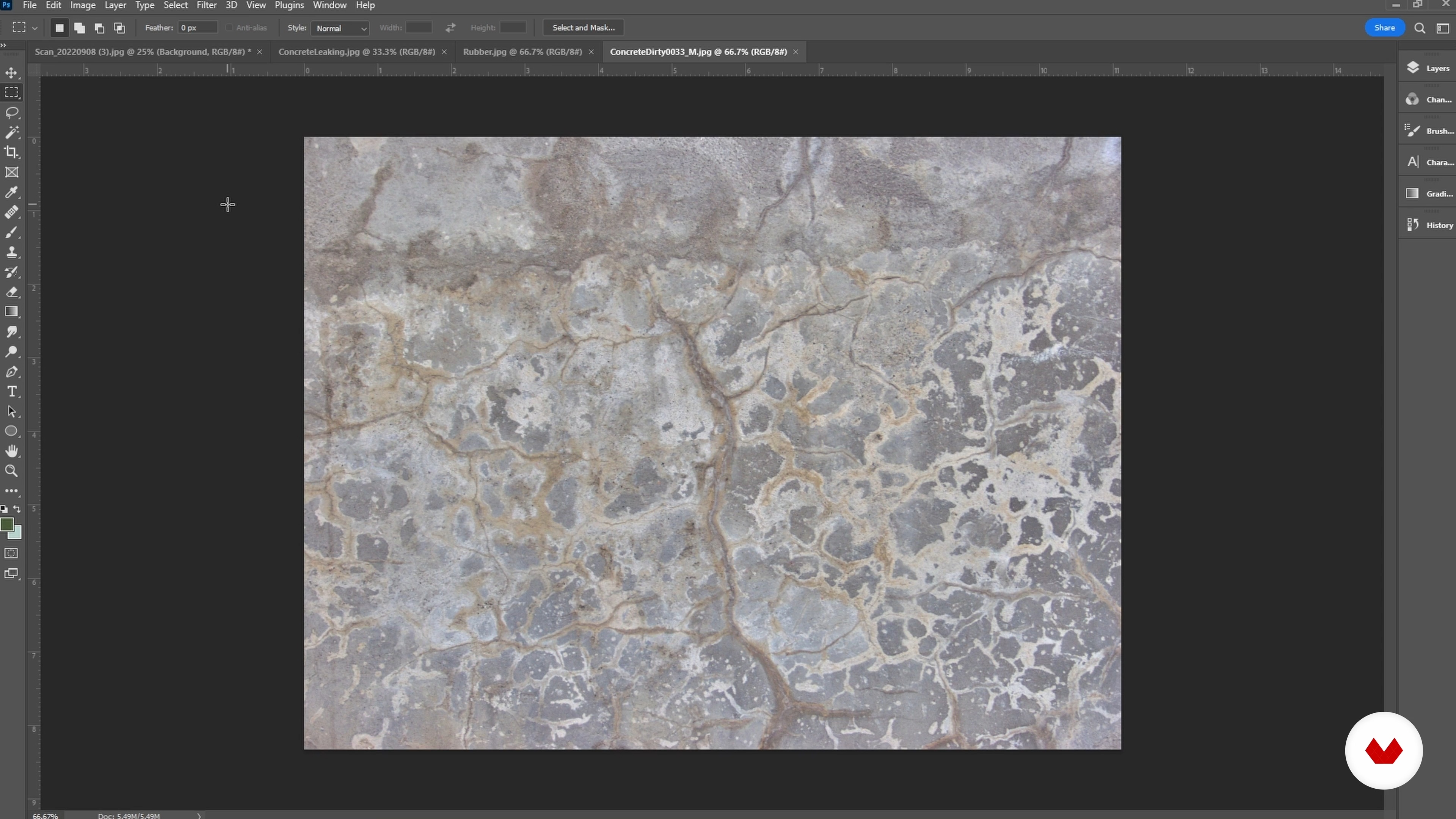1456x819 pixels.
Task: Open the Image menu
Action: [83, 5]
